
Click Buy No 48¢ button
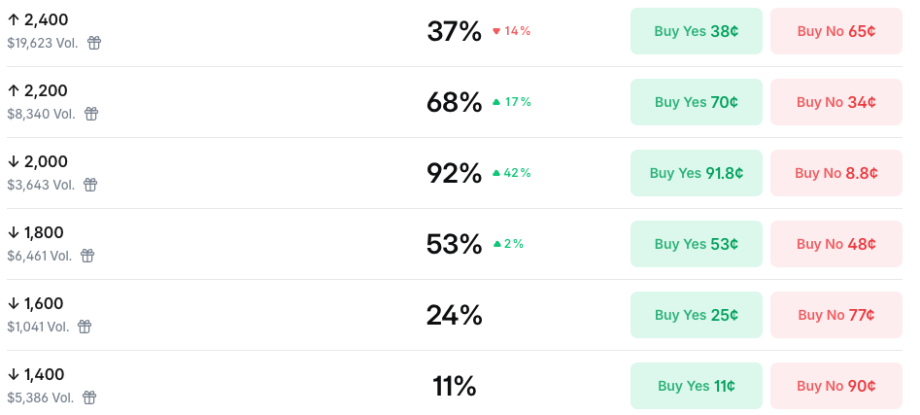[x=836, y=244]
